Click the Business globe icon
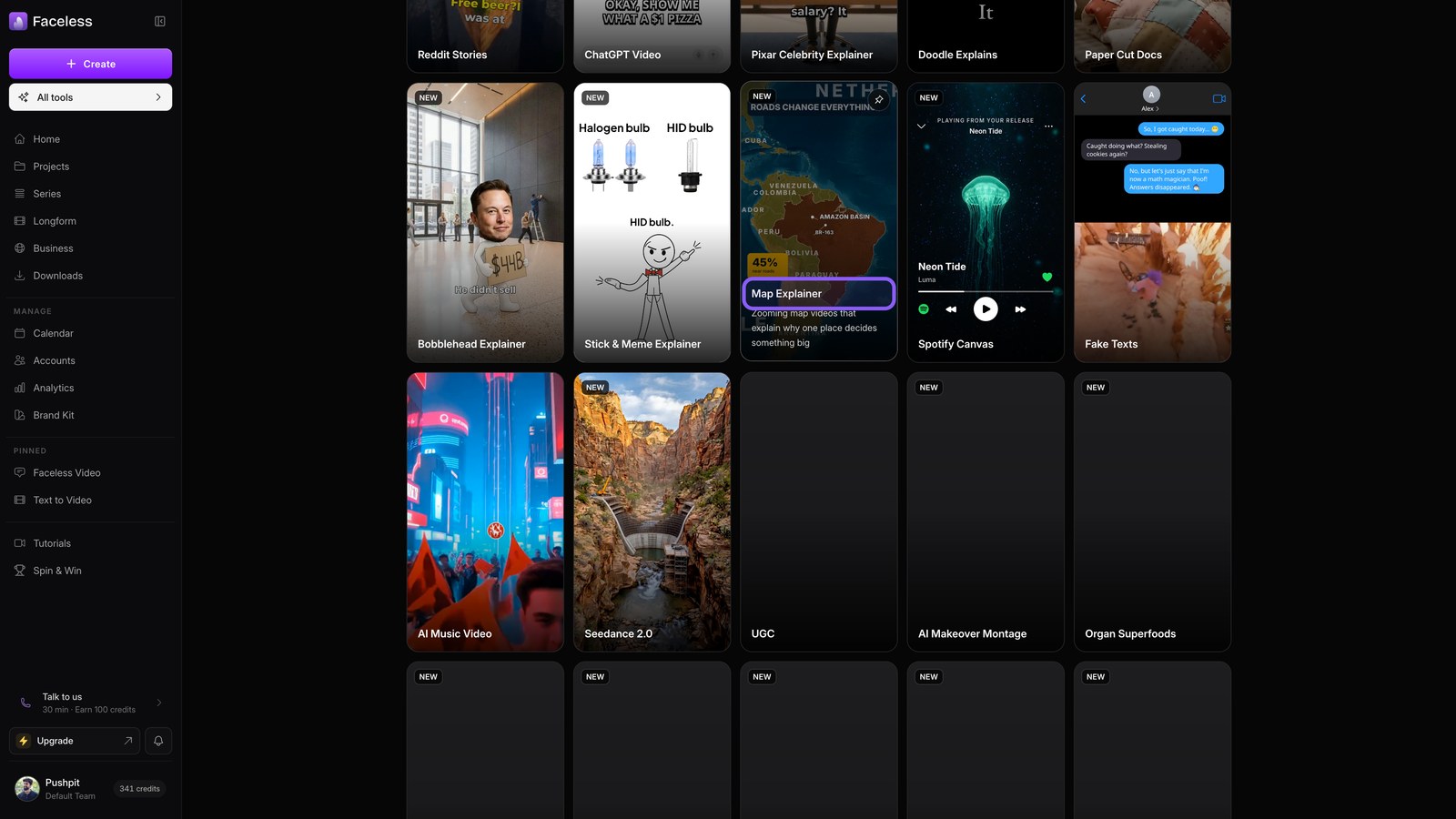Viewport: 1456px width, 819px height. pos(20,248)
